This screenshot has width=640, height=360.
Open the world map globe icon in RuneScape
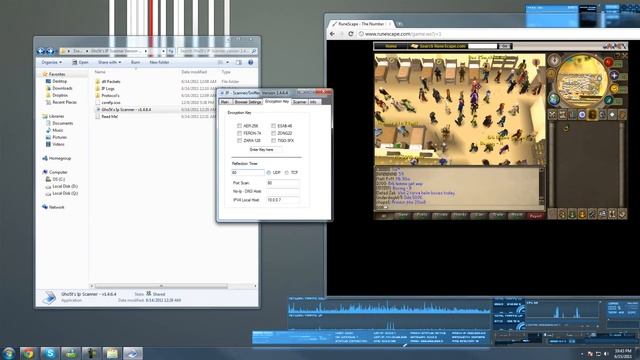tap(554, 99)
